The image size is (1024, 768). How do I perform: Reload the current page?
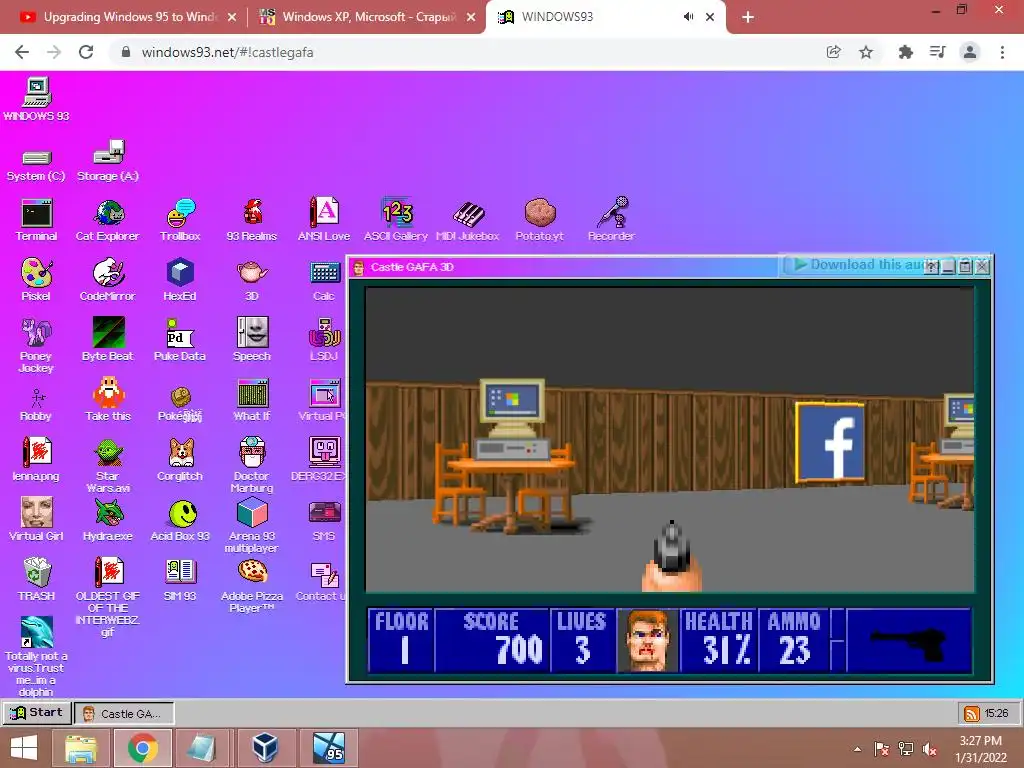point(86,52)
